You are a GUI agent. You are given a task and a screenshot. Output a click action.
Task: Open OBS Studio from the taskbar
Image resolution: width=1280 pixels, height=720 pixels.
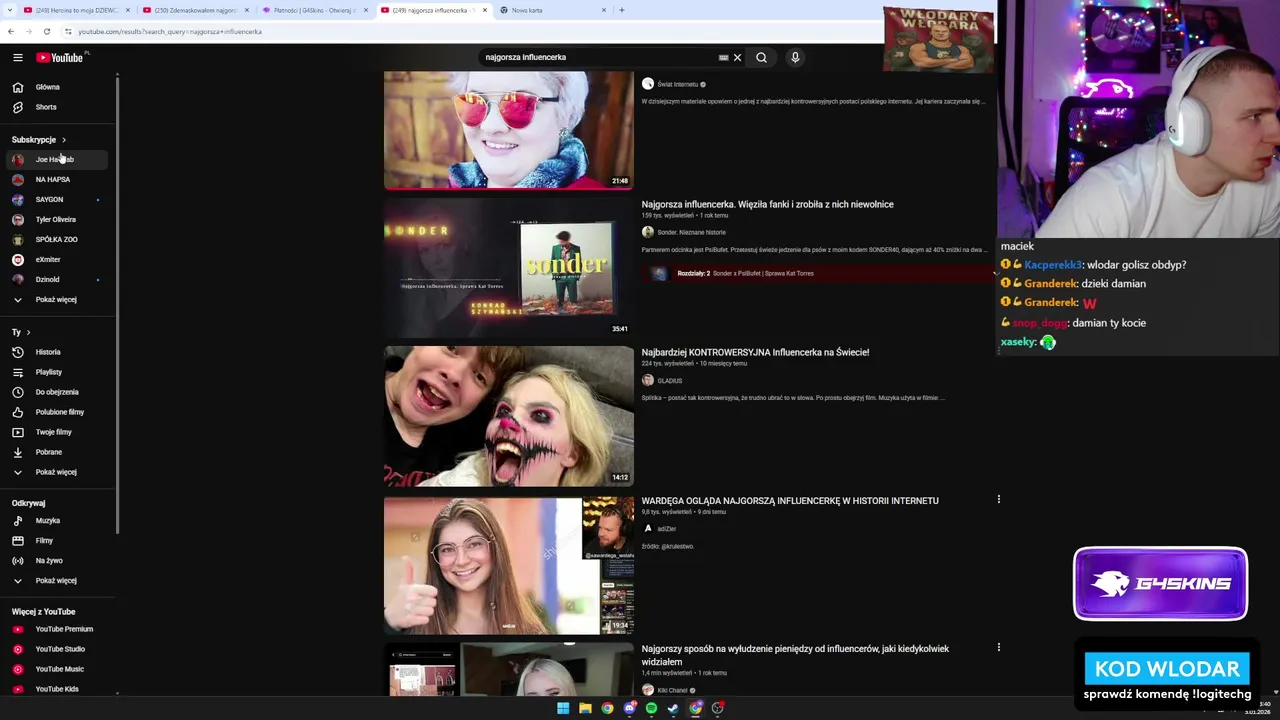pyautogui.click(x=717, y=708)
